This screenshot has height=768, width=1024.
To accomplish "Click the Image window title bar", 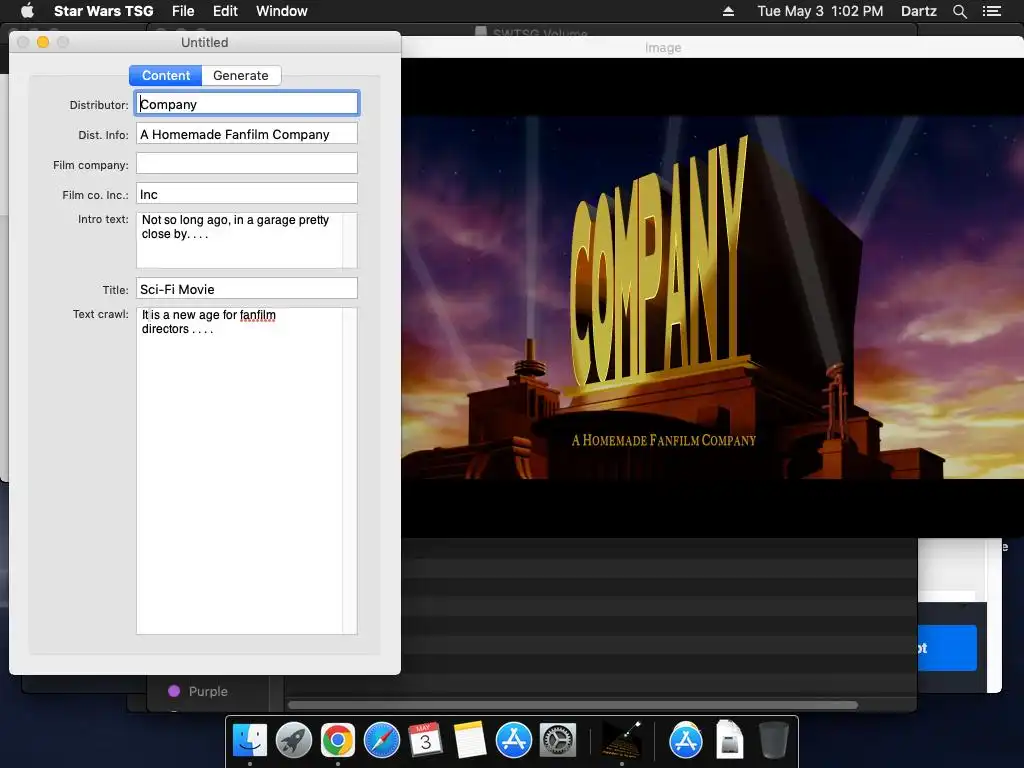I will (x=712, y=47).
